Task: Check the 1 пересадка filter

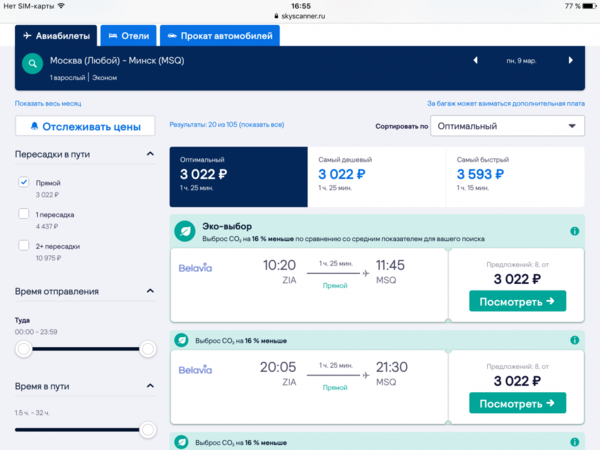Action: coord(24,214)
